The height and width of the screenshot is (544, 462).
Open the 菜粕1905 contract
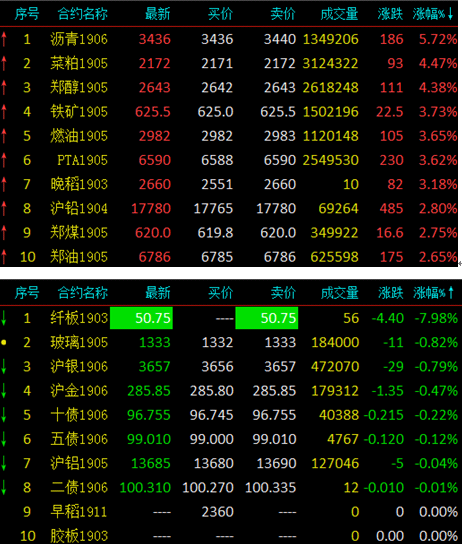79,63
